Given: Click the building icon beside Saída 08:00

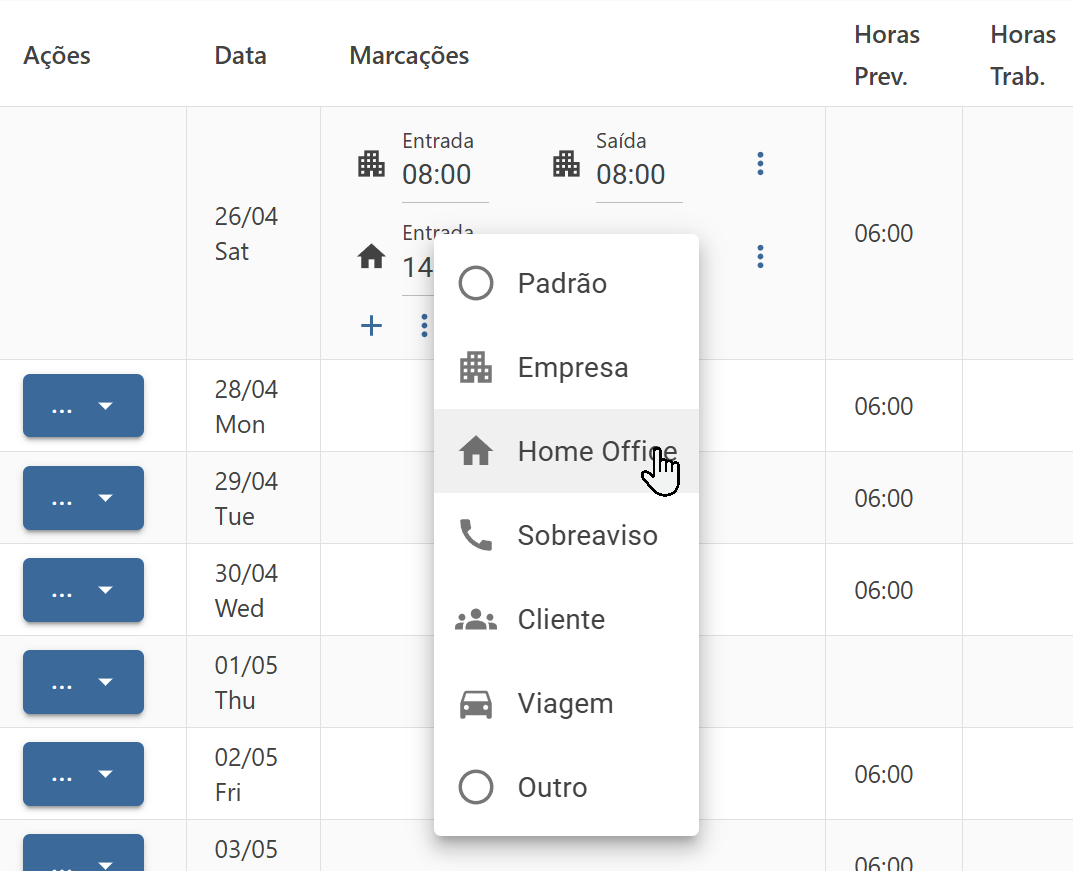Looking at the screenshot, I should pos(566,164).
